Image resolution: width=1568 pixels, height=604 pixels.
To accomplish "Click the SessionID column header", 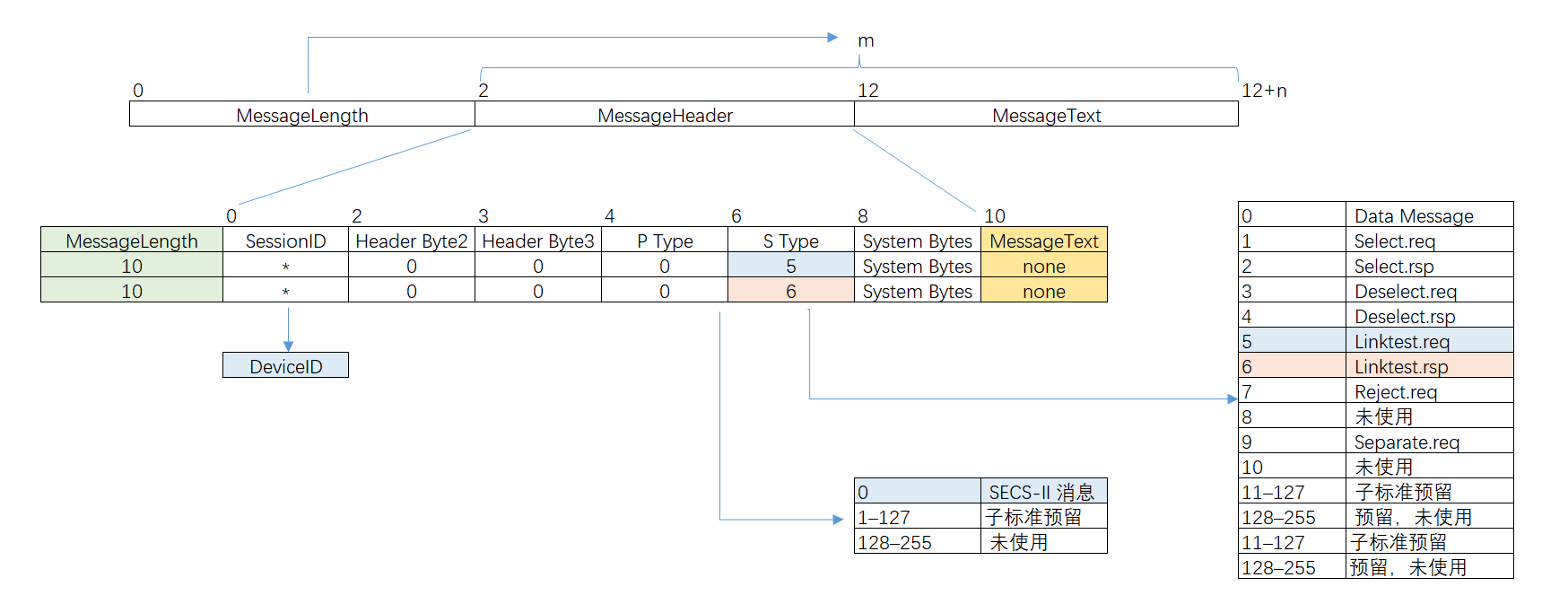I will (285, 241).
